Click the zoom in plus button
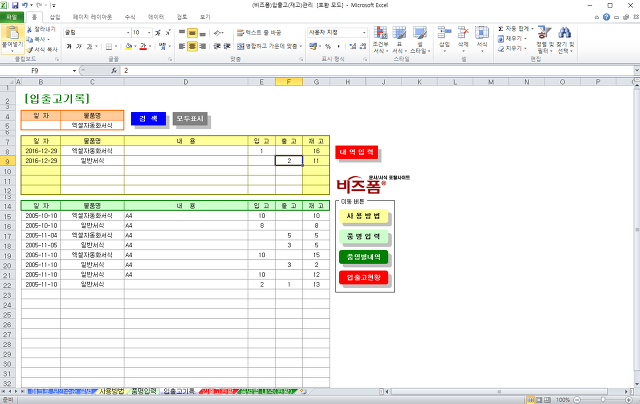This screenshot has height=404, width=640. [630, 400]
